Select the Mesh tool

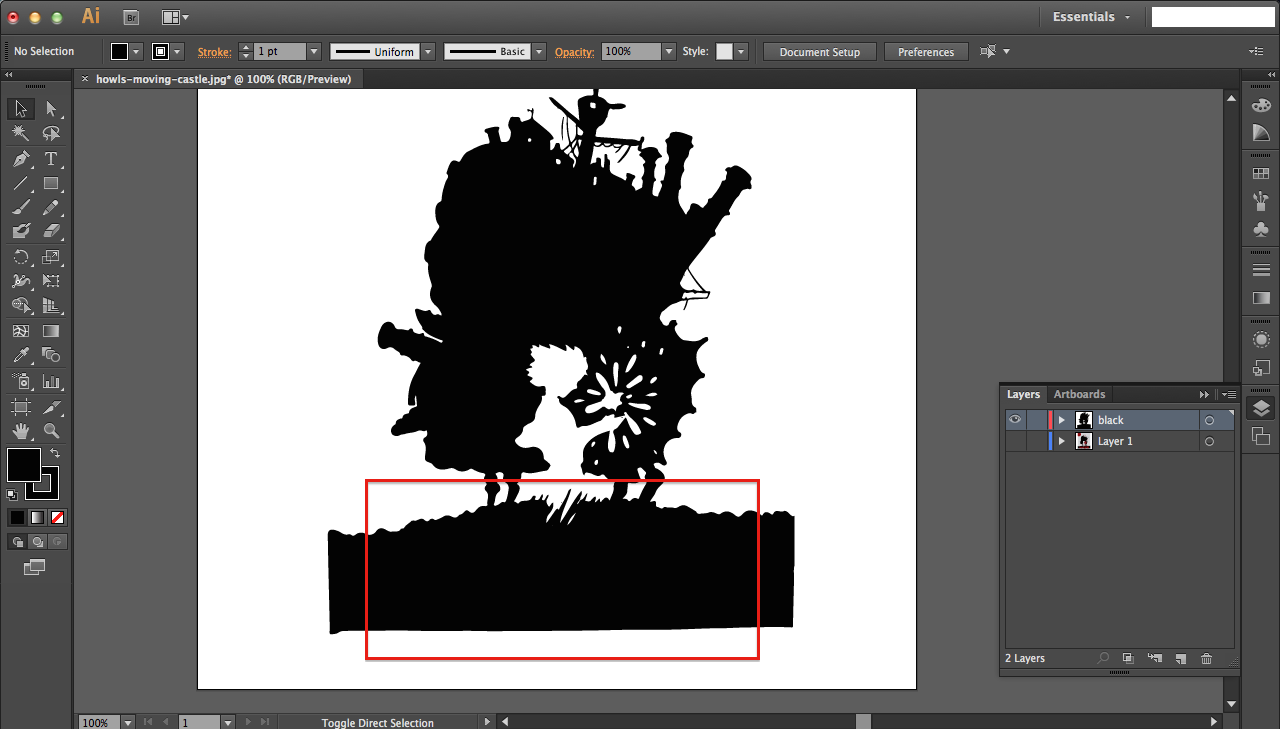click(21, 331)
